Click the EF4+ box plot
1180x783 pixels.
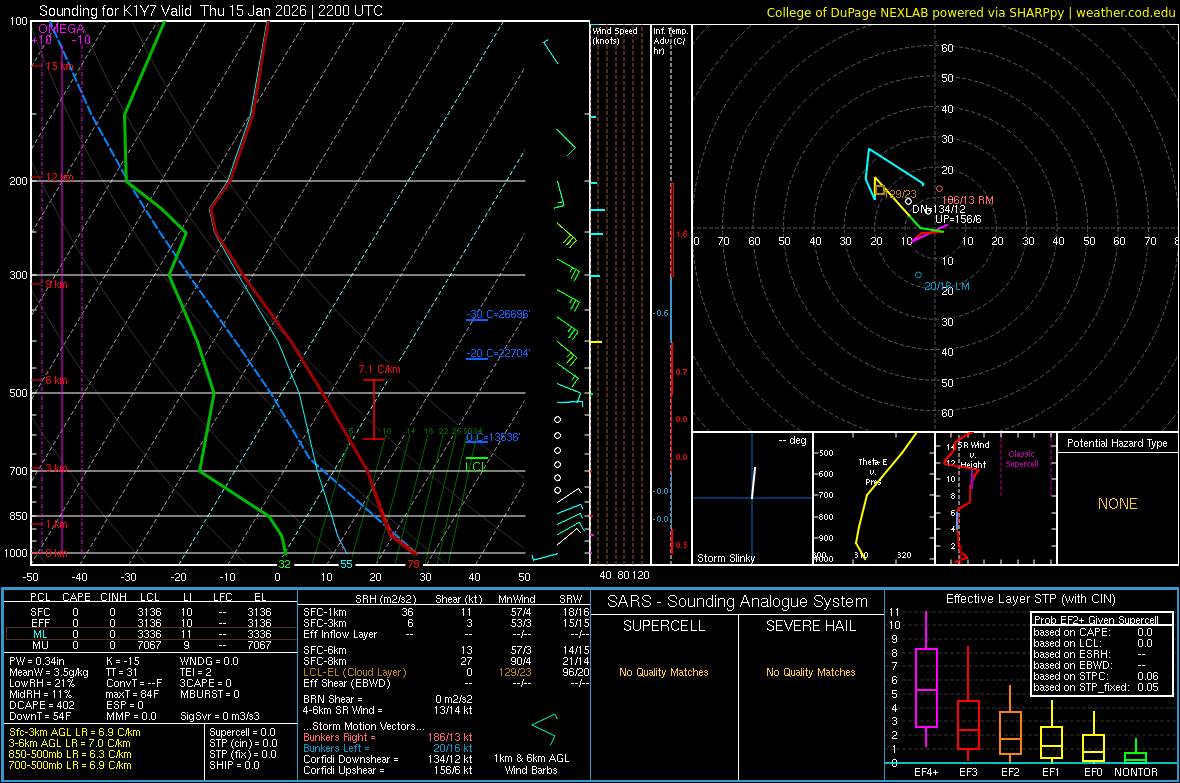(x=926, y=689)
